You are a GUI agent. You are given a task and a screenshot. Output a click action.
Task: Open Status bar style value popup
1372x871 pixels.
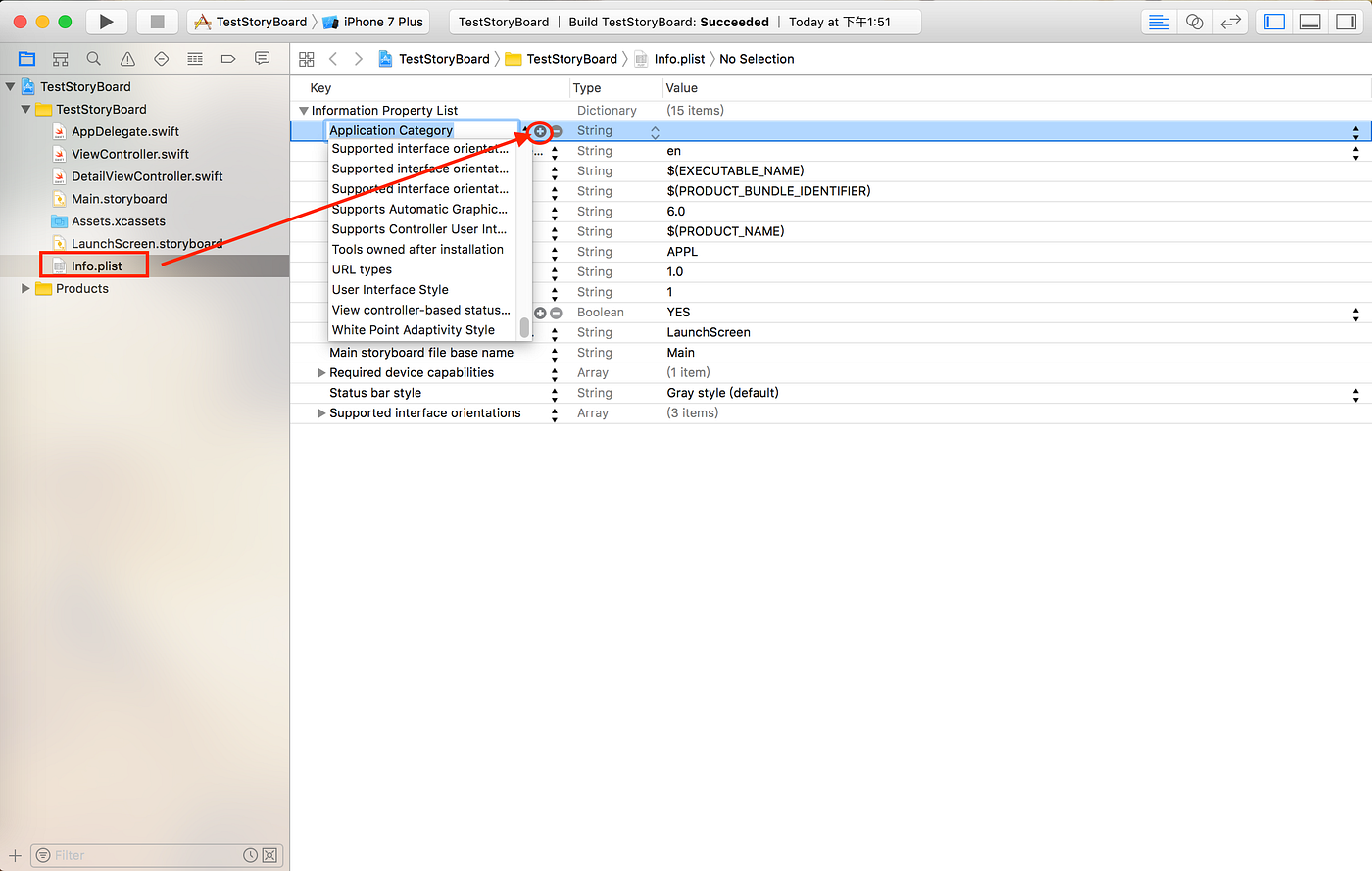(x=1356, y=394)
